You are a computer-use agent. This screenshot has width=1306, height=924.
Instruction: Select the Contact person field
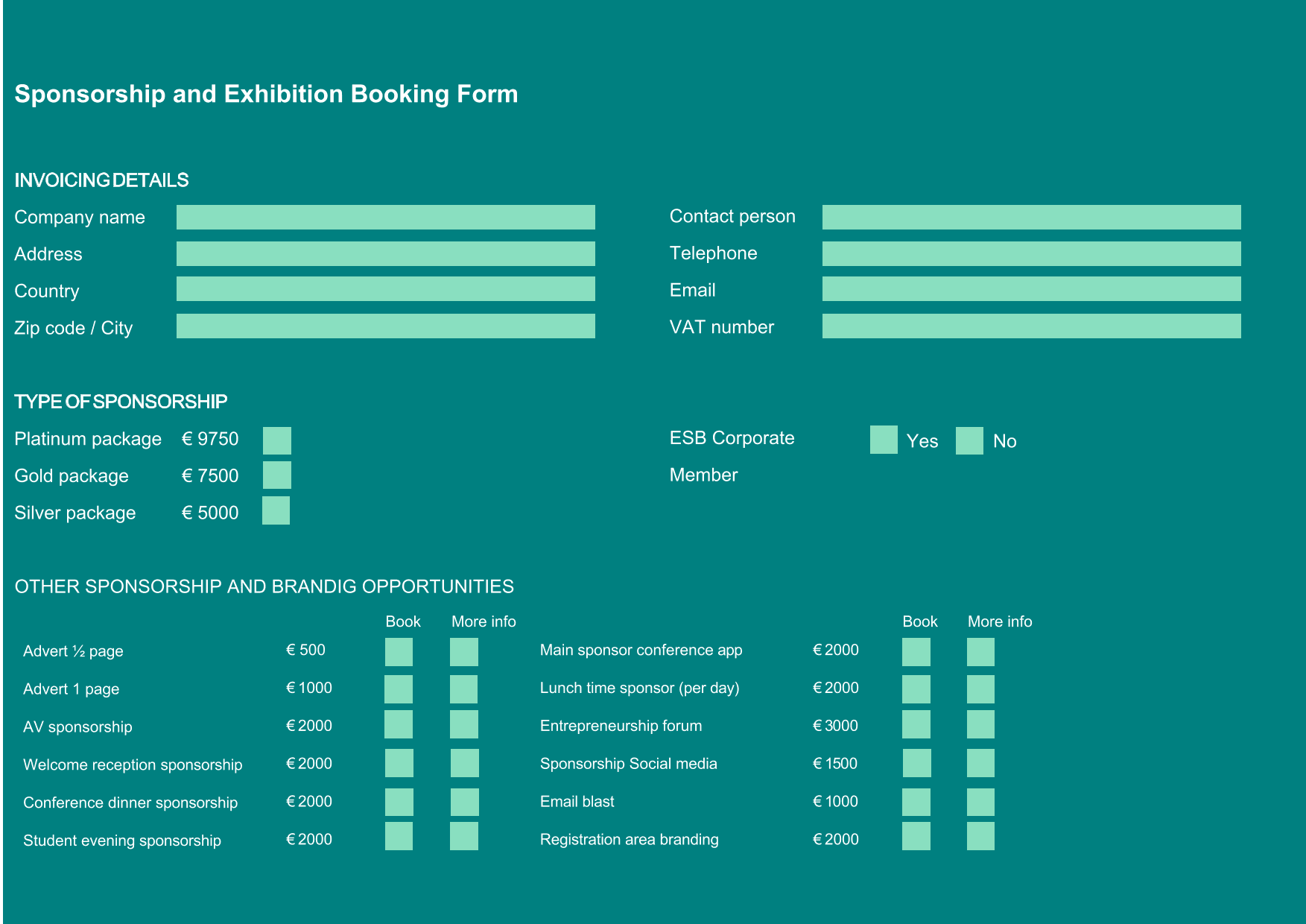click(1031, 217)
